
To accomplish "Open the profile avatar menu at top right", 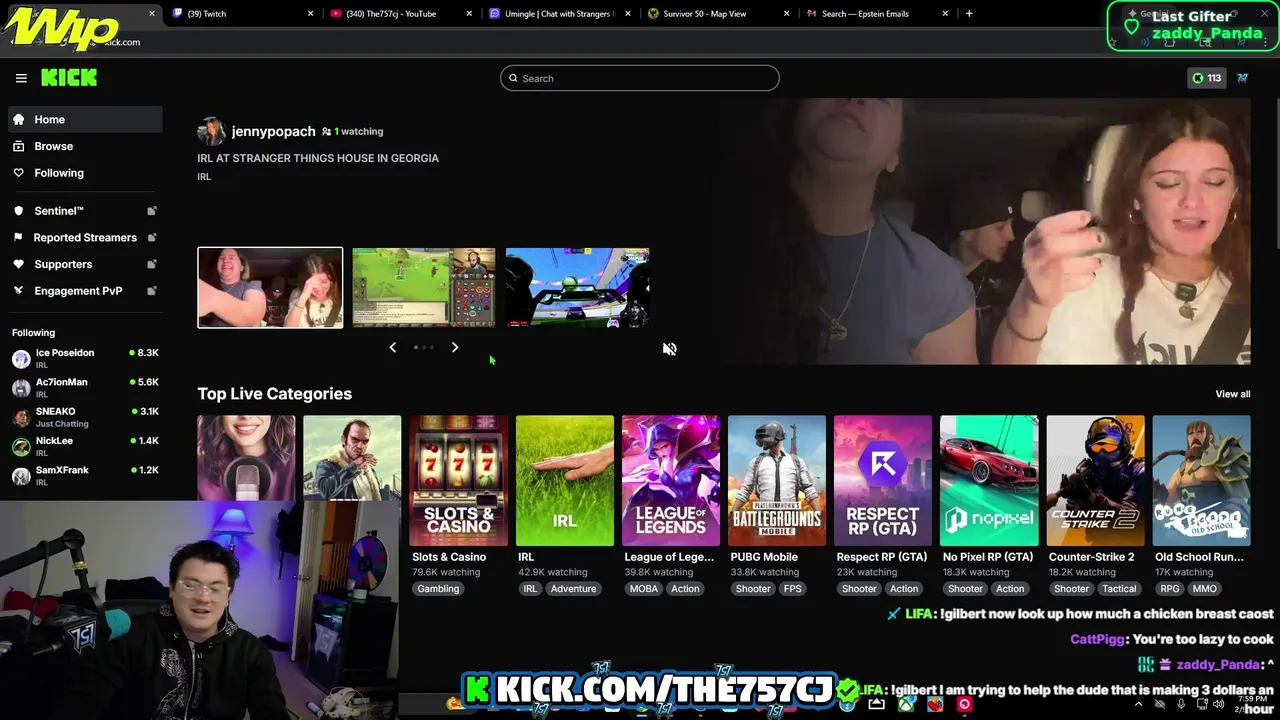I will 1242,78.
